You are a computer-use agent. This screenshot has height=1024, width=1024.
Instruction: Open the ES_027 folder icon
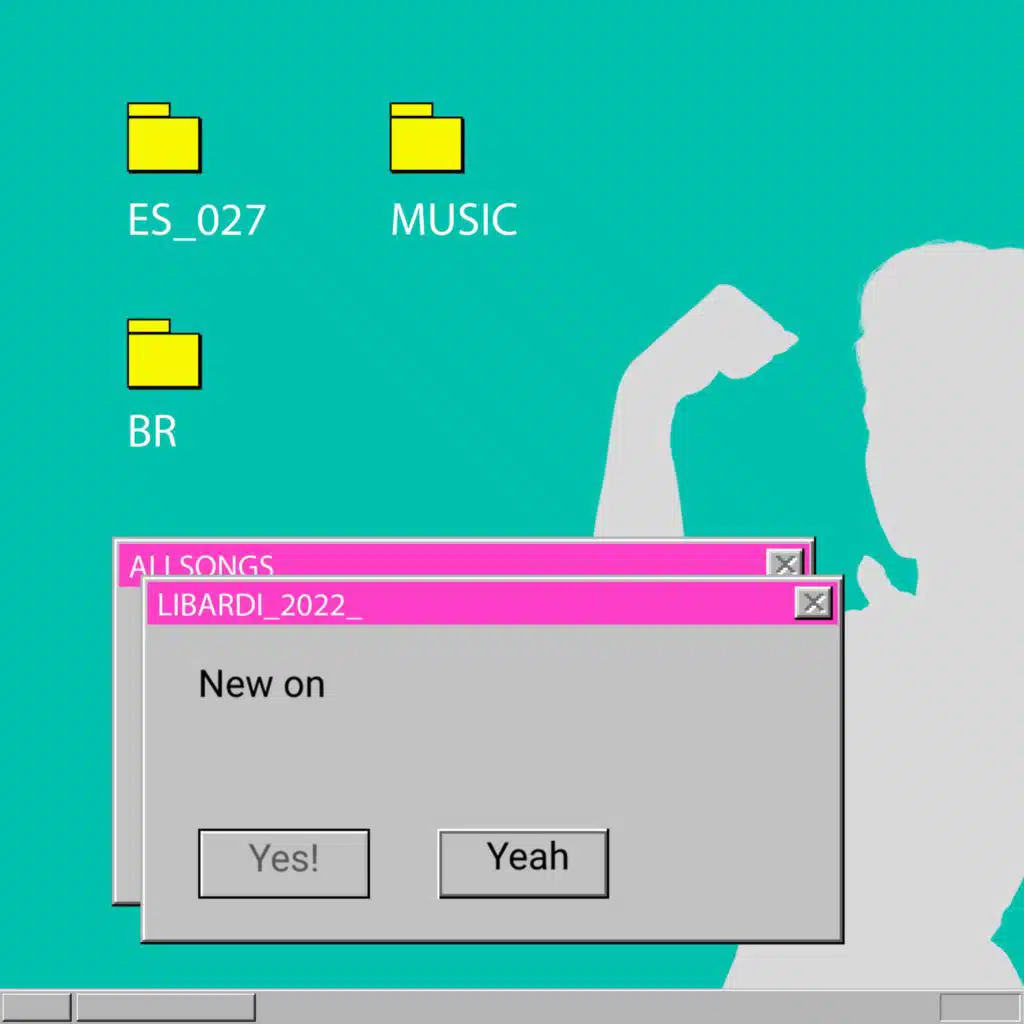[164, 138]
